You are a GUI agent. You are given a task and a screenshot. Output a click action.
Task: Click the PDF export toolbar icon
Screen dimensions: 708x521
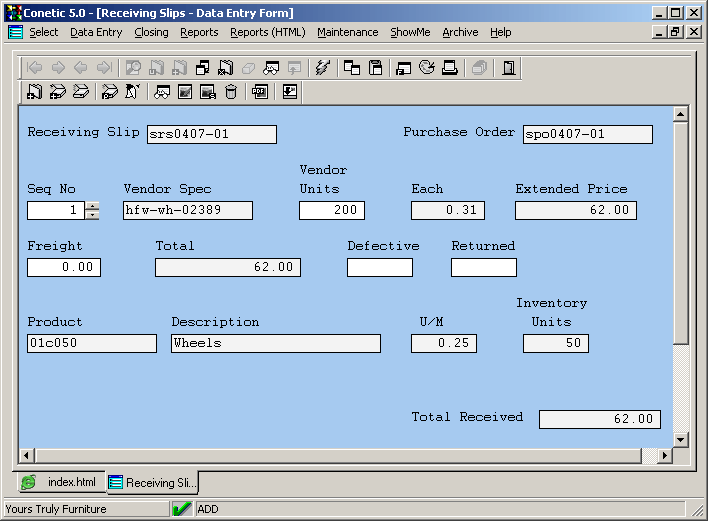pos(259,92)
